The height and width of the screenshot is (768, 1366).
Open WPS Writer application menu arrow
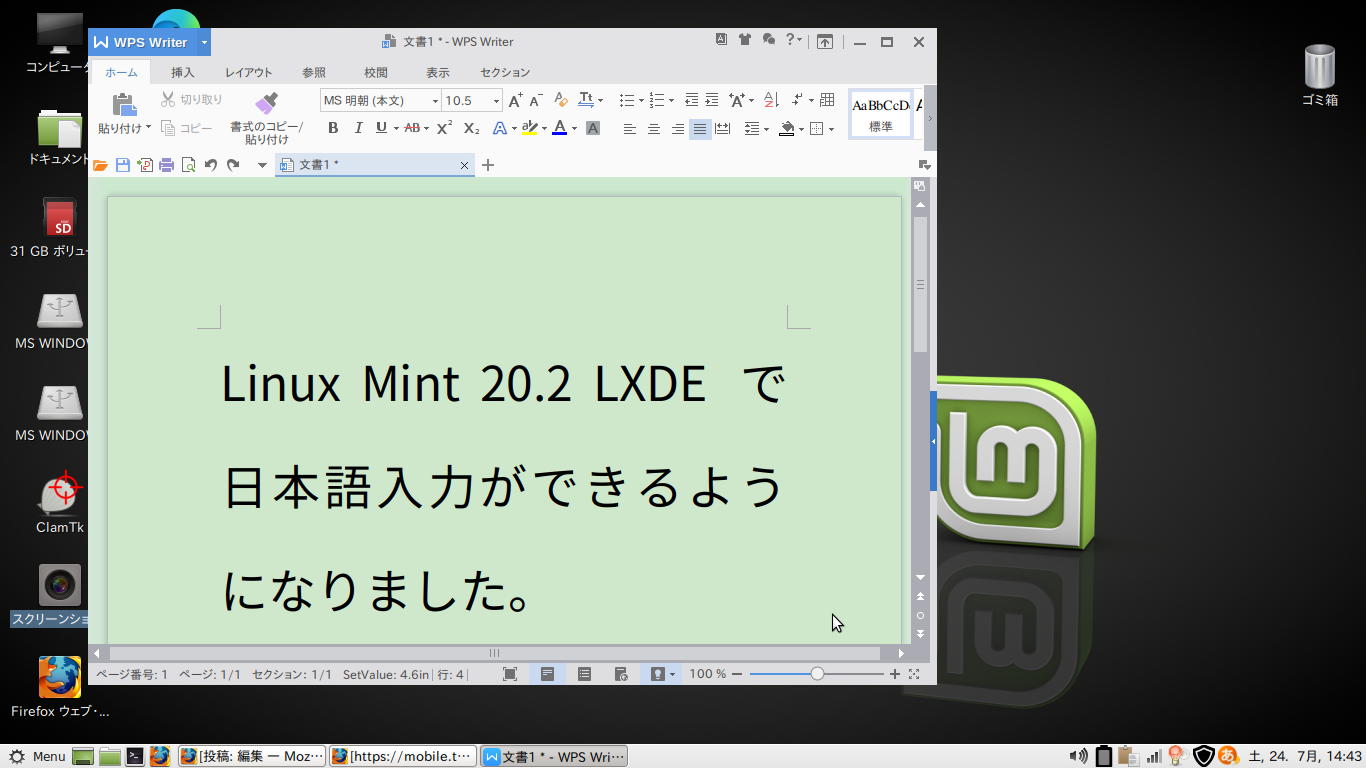tap(204, 42)
